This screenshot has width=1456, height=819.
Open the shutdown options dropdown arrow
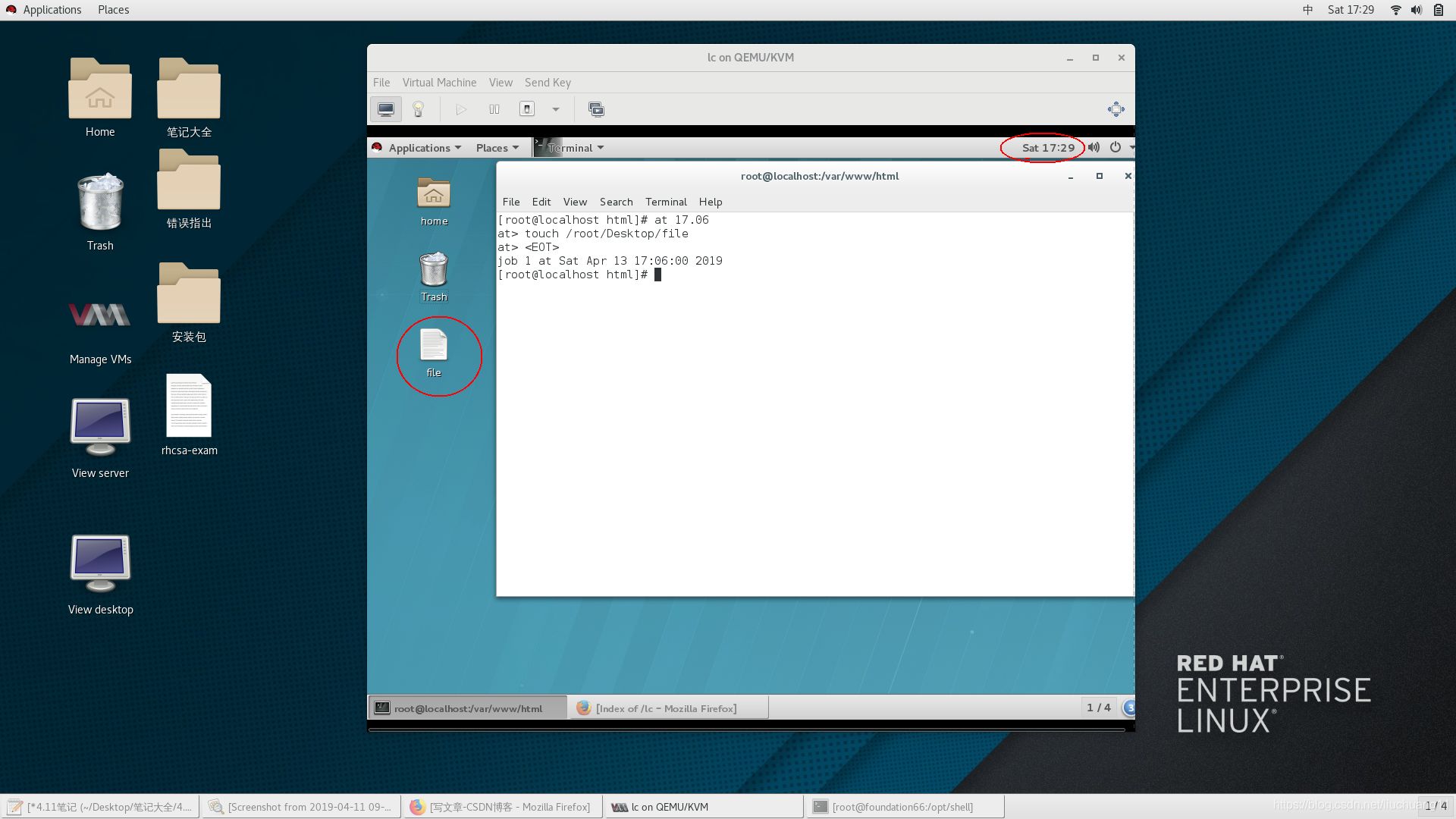coord(556,109)
